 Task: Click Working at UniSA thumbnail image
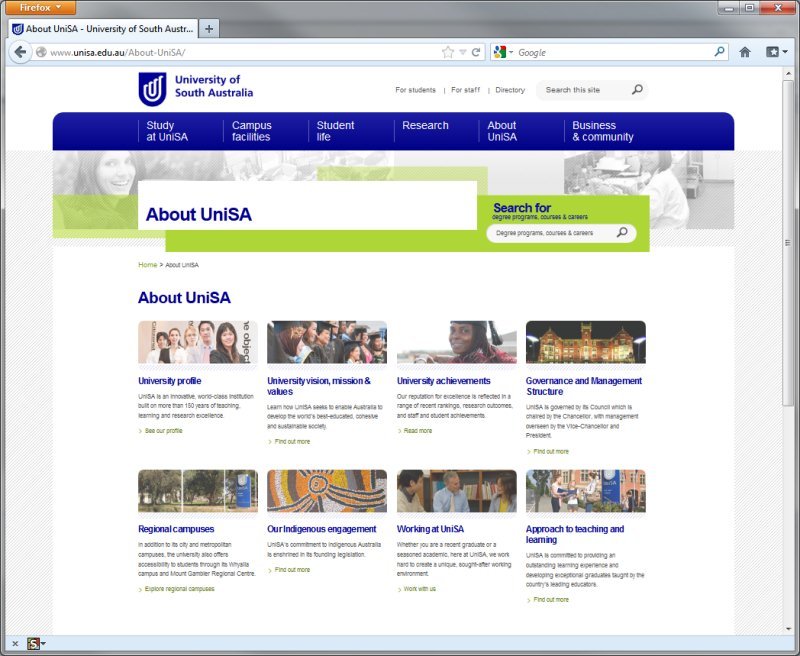click(457, 491)
